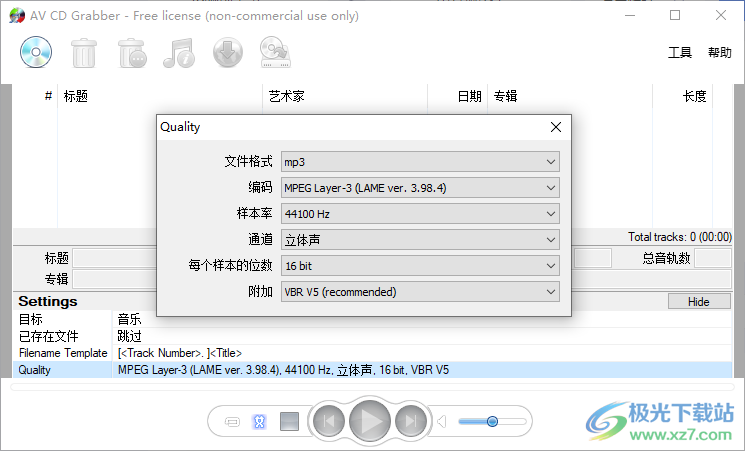Open the 编码 MPEG Layer-3 dropdown

tap(420, 188)
